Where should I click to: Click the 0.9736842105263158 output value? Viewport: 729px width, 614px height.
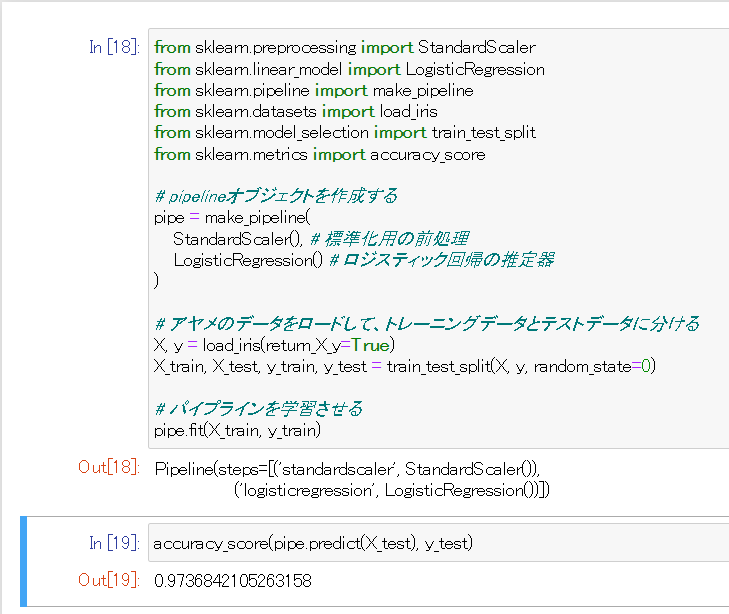coord(233,581)
